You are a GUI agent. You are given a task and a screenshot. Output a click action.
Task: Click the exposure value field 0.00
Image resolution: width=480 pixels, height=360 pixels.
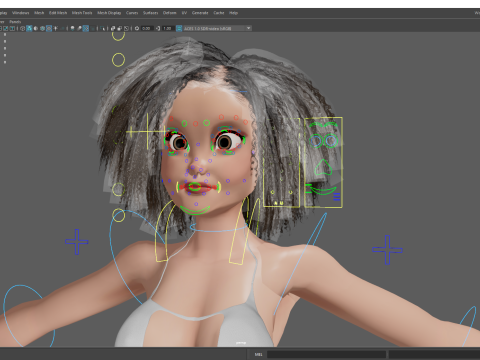[147, 28]
